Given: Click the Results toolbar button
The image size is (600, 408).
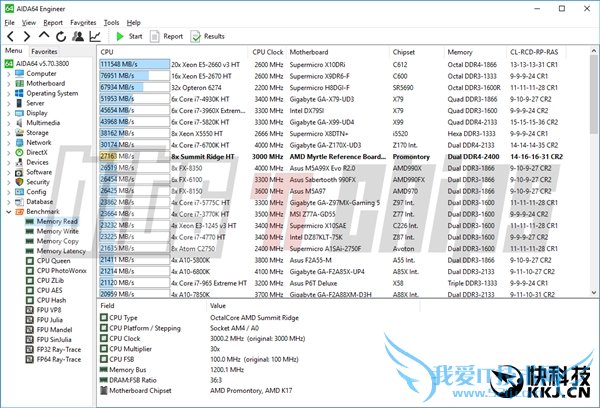Looking at the screenshot, I should 207,36.
